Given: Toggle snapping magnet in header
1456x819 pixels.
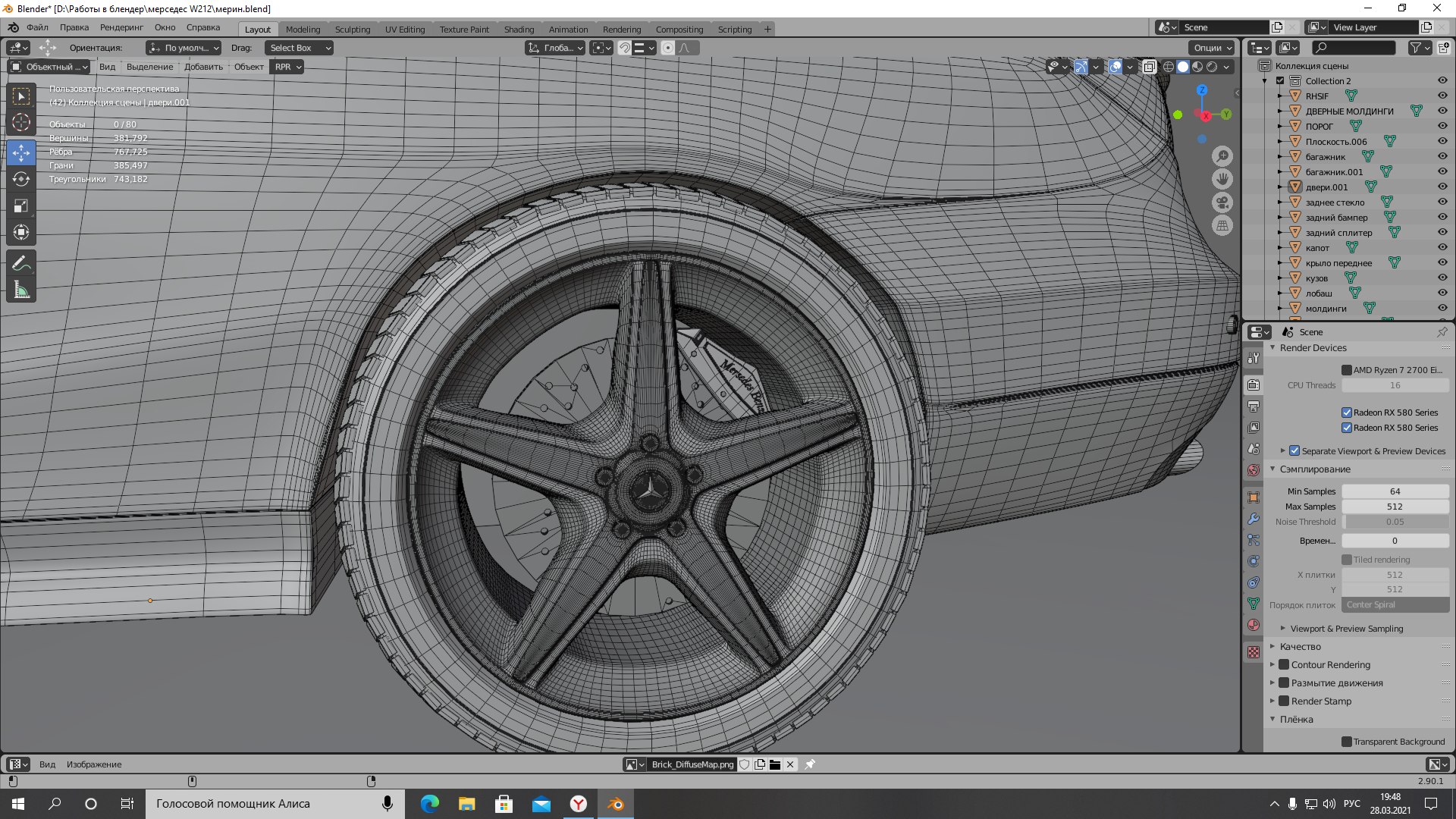Looking at the screenshot, I should point(624,48).
